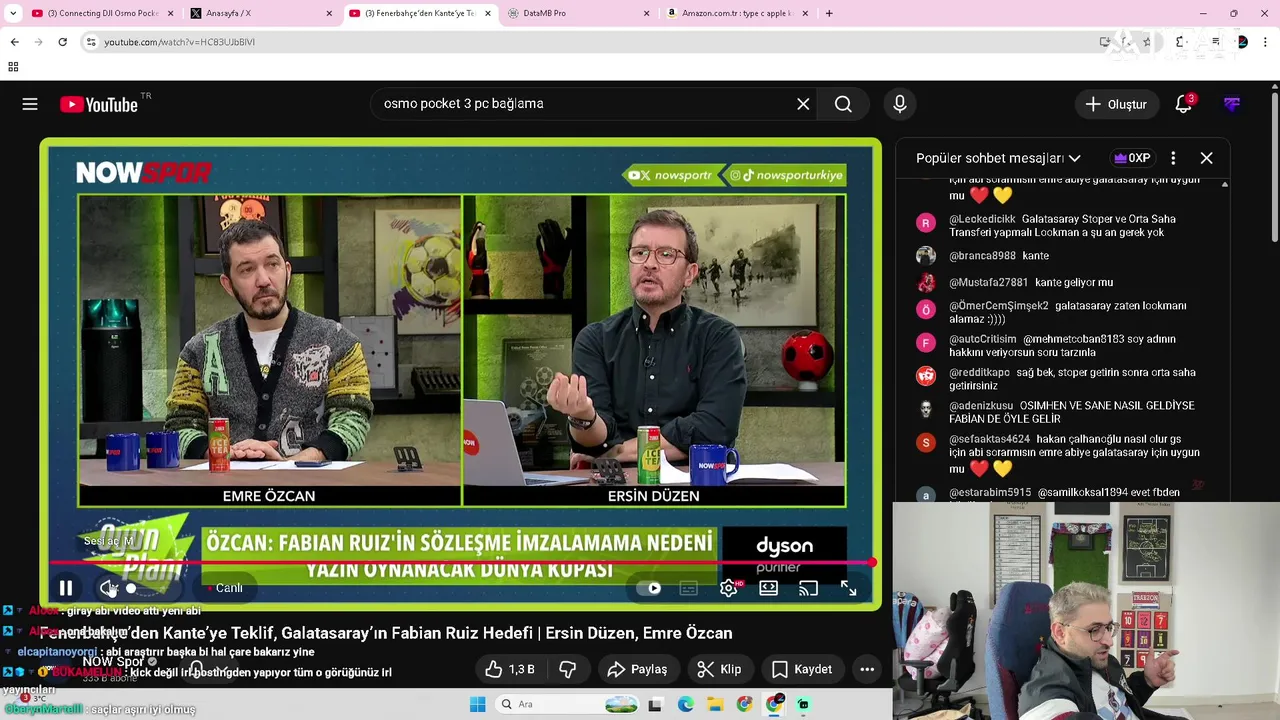Image resolution: width=1280 pixels, height=720 pixels.
Task: Open the site info icon in the address bar
Action: (91, 42)
